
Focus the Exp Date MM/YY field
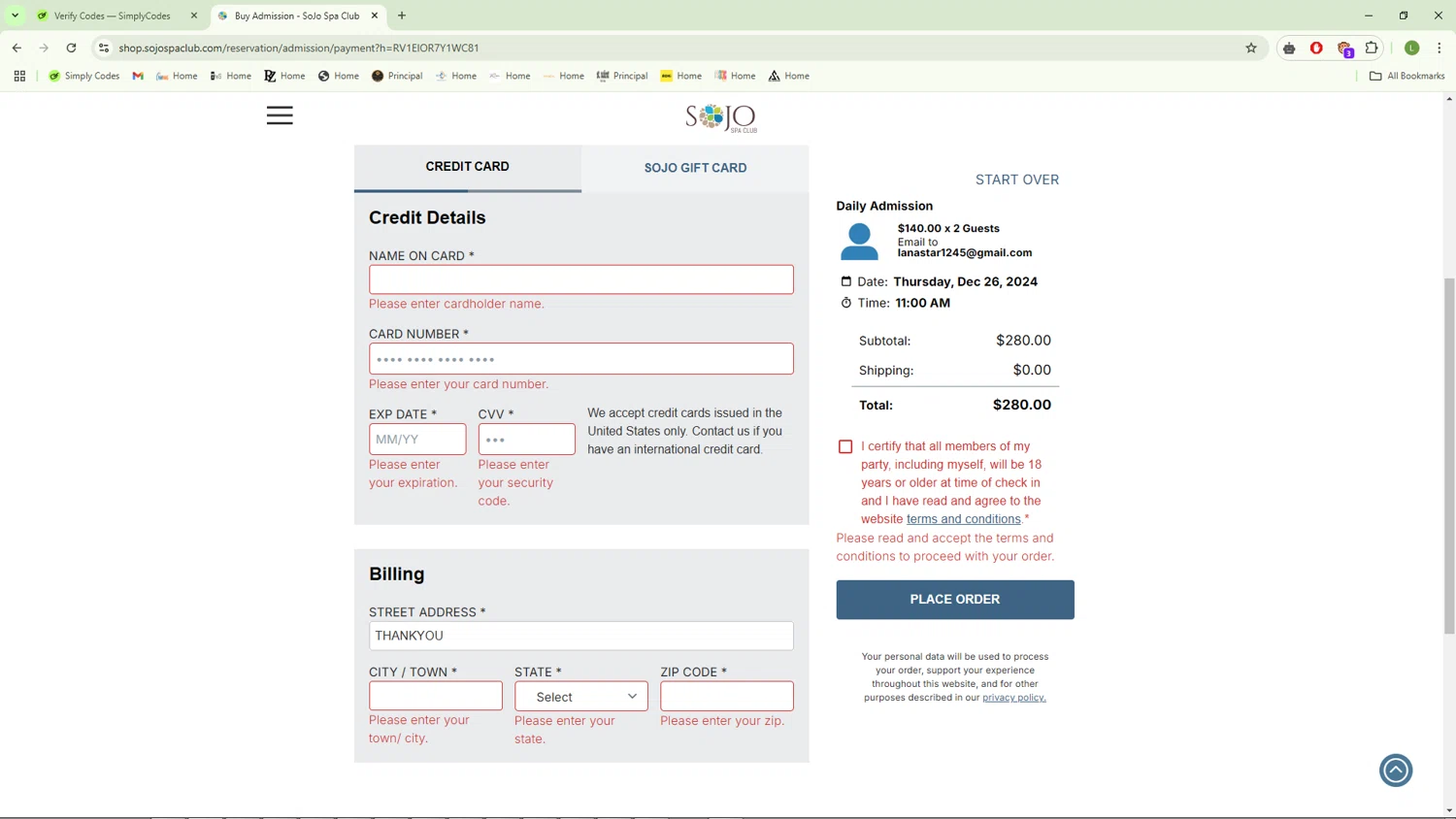coord(417,440)
